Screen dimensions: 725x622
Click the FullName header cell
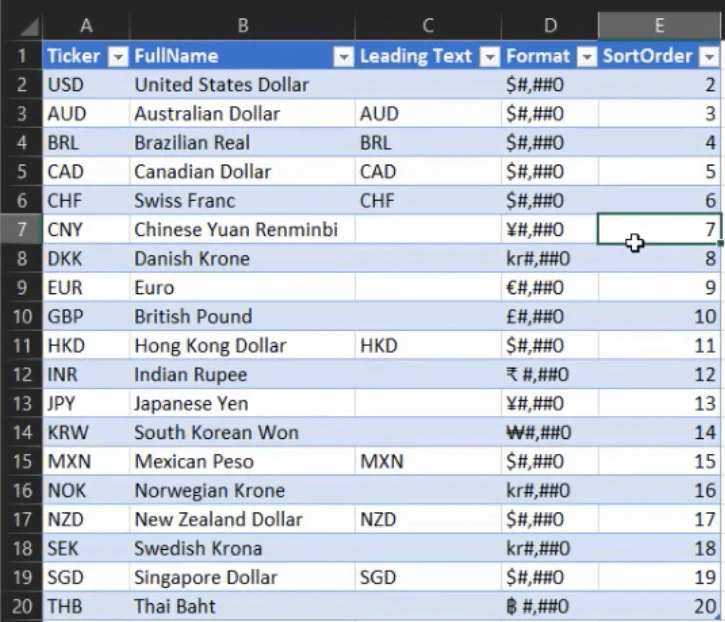pyautogui.click(x=243, y=56)
